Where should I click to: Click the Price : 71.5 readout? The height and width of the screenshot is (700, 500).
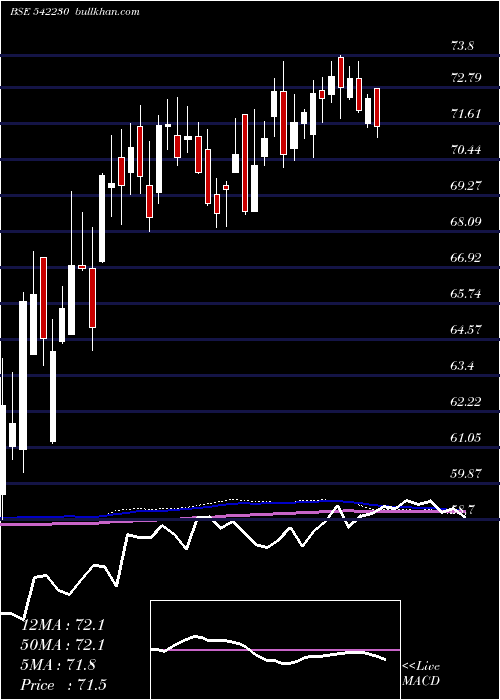63,685
